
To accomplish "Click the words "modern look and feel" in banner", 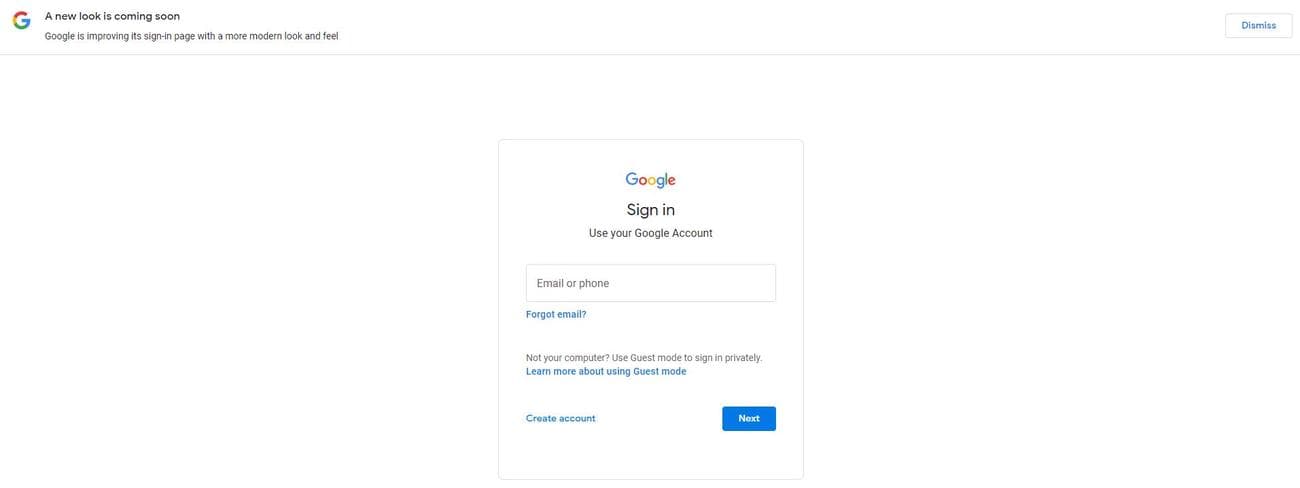I will point(294,36).
